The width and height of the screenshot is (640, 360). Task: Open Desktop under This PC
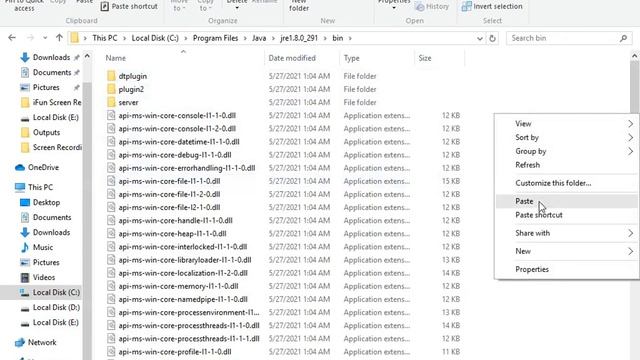pyautogui.click(x=46, y=202)
